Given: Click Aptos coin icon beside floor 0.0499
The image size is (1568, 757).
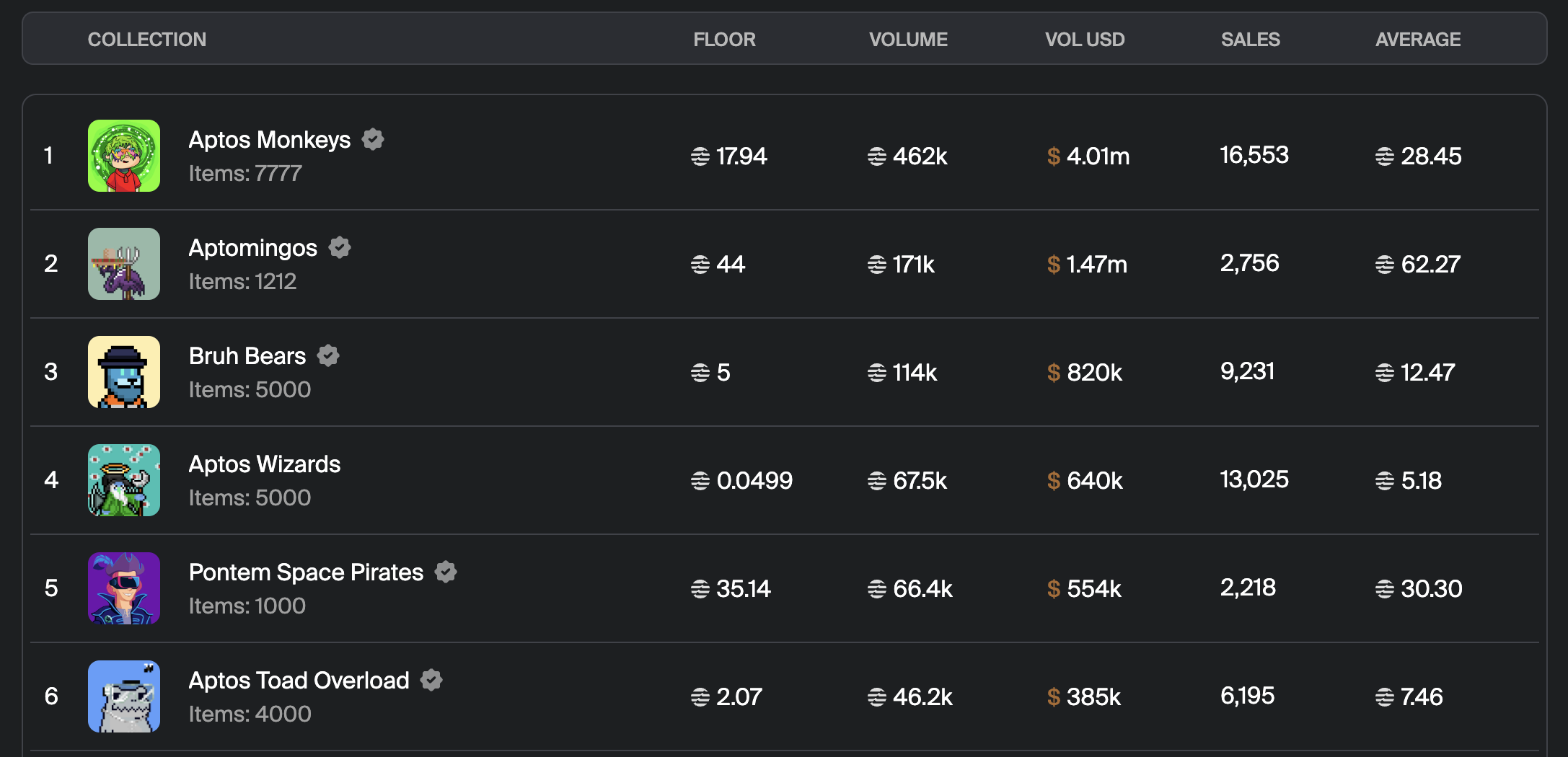Looking at the screenshot, I should pos(700,481).
